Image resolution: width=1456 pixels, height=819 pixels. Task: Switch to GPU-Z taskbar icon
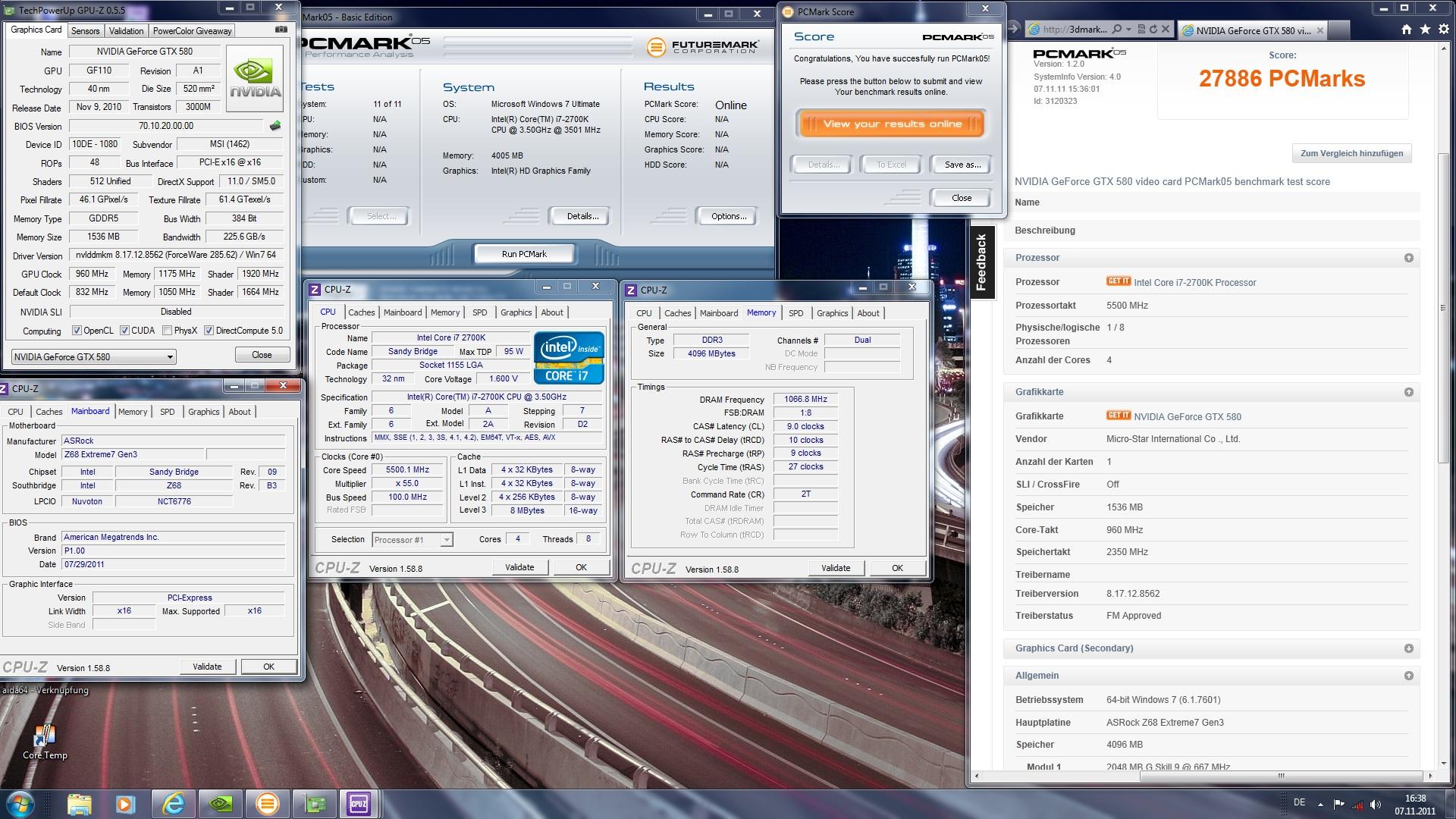point(314,804)
